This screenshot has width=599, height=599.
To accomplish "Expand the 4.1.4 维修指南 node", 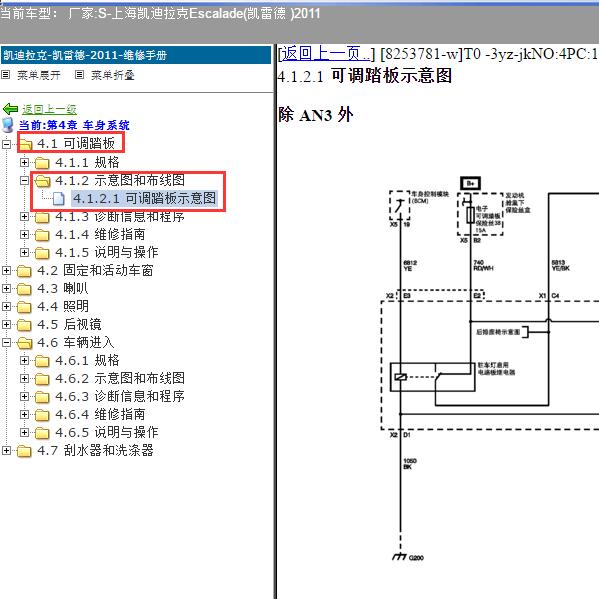I will (24, 235).
